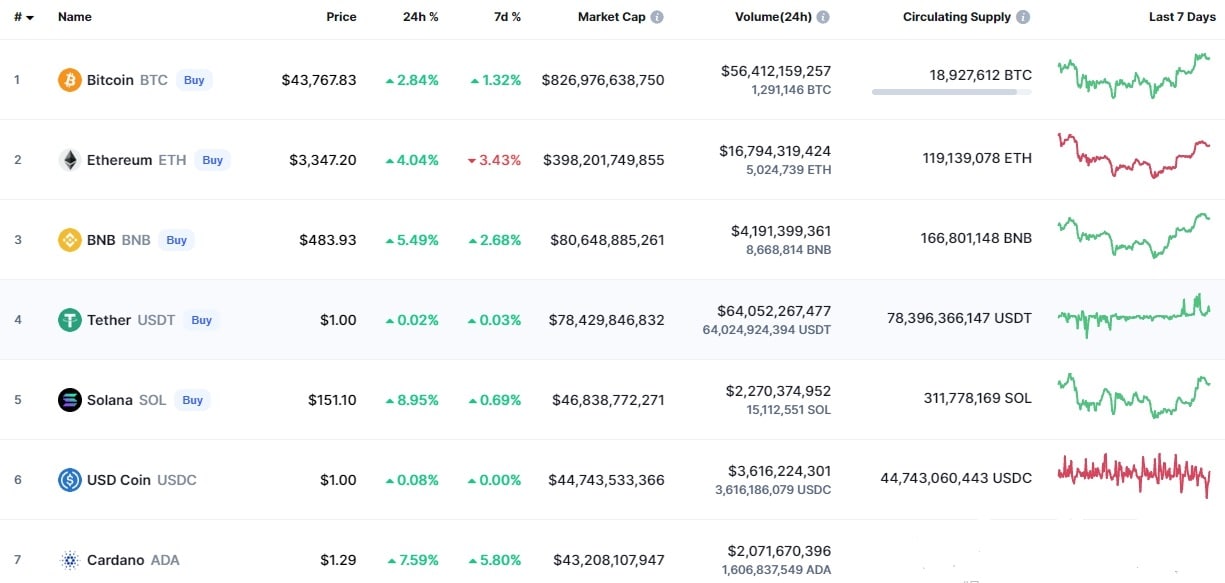1225x583 pixels.
Task: Open Ethereum's last 7 days sparkline chart
Action: click(1134, 156)
